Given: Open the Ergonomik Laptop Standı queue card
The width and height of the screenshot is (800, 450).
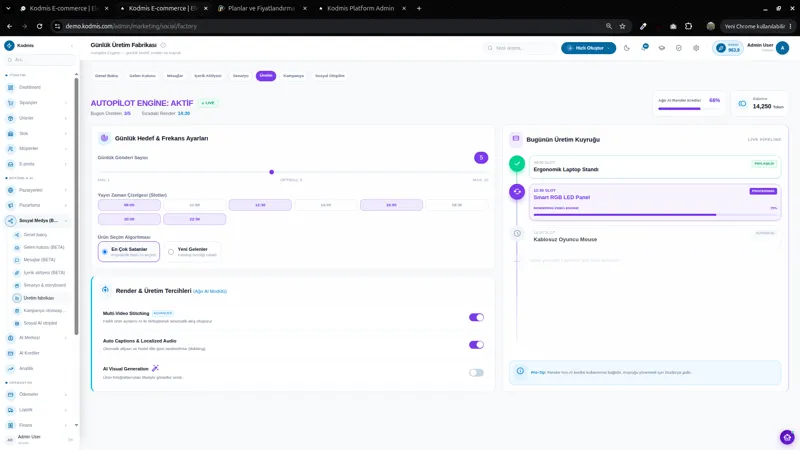Looking at the screenshot, I should pos(655,167).
